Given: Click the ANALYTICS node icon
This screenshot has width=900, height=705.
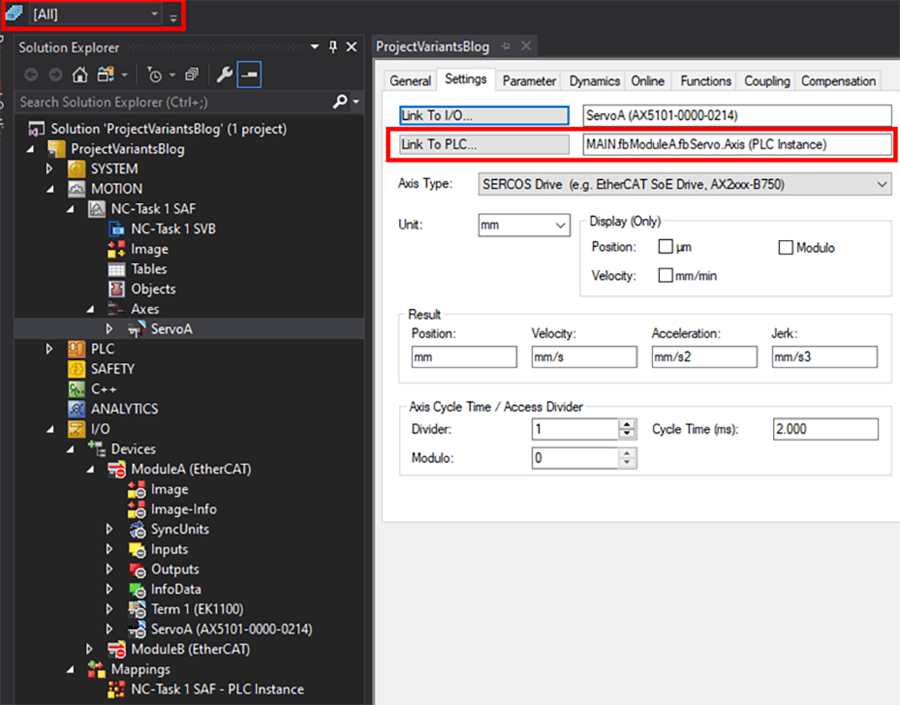Looking at the screenshot, I should (x=77, y=409).
